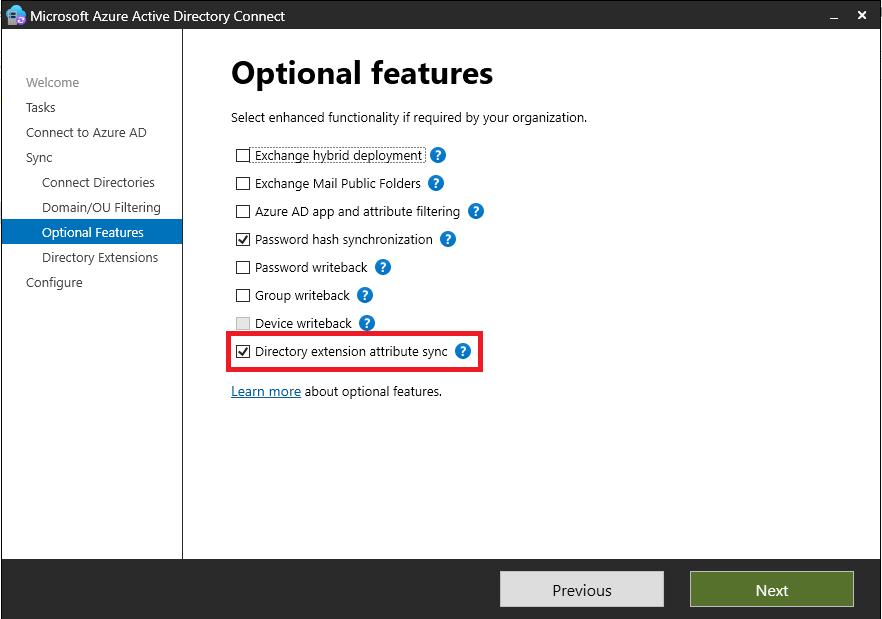Click the Azure AD Connect title bar icon
Viewport: 882px width, 619px height.
(x=16, y=16)
